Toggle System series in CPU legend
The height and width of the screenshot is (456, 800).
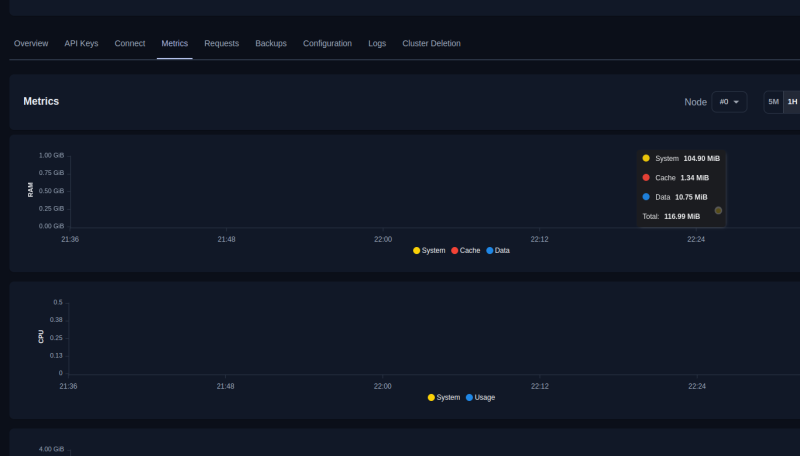click(444, 397)
